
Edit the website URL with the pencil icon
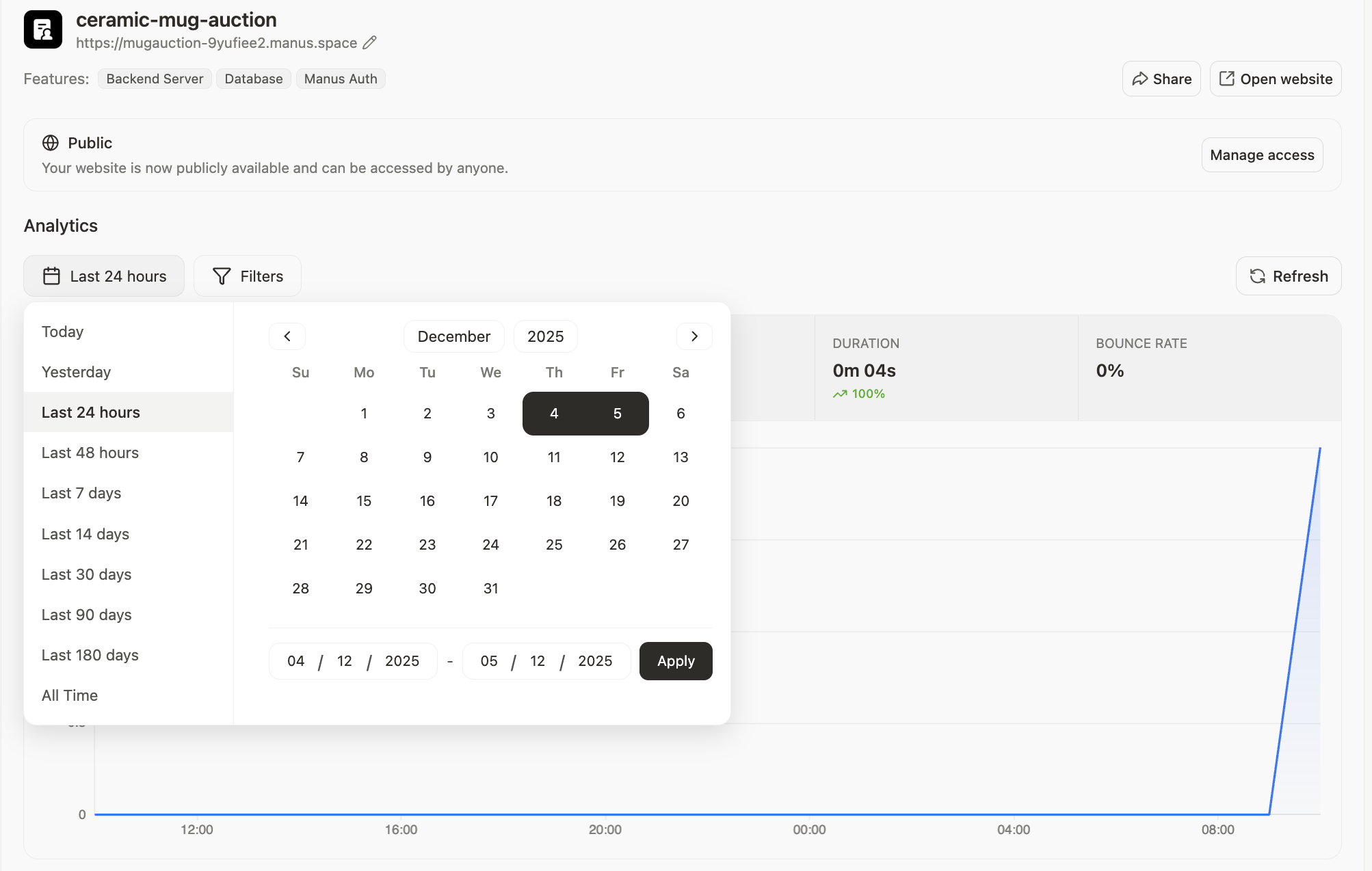coord(369,43)
